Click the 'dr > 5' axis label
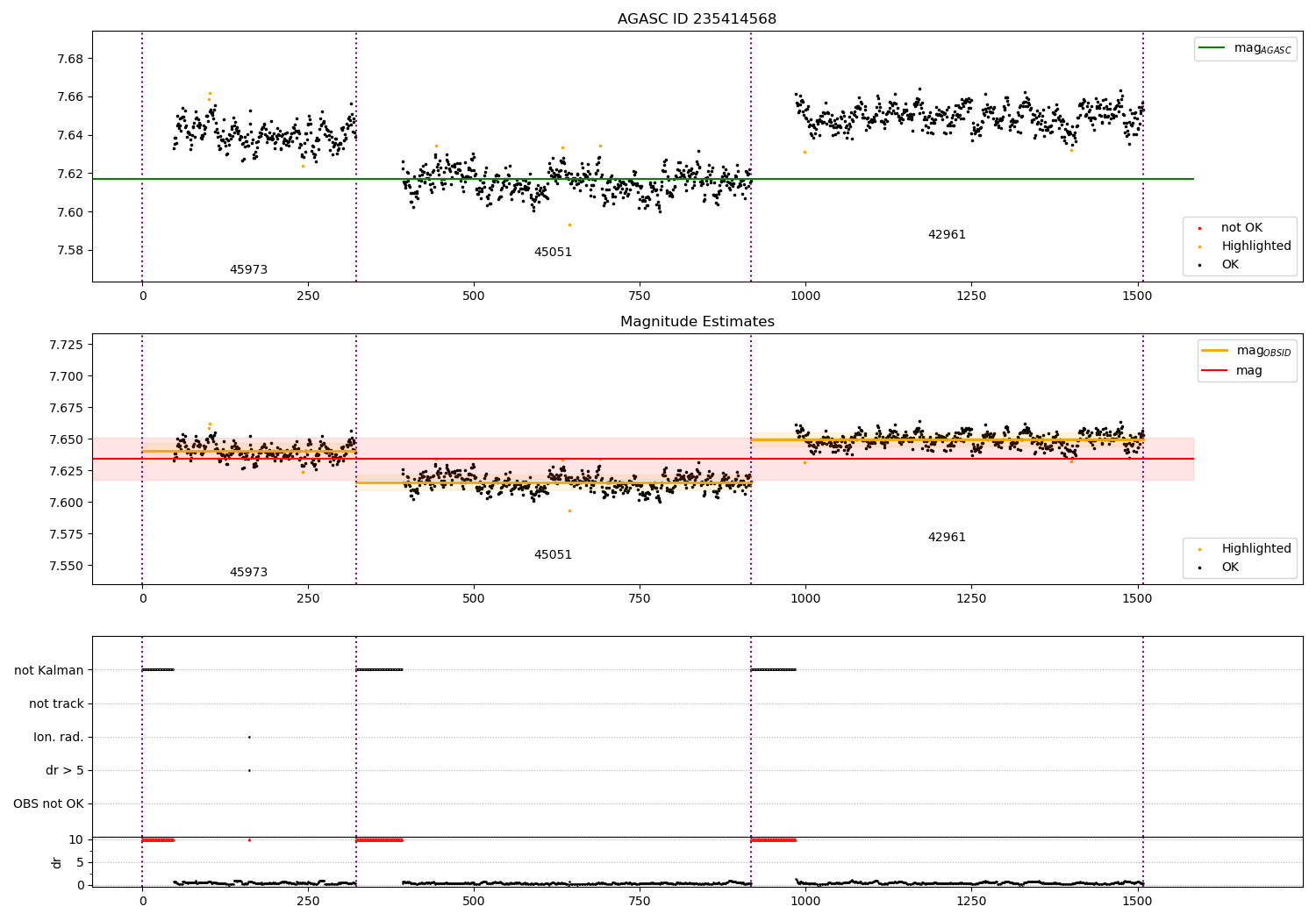The width and height of the screenshot is (1316, 921). (65, 771)
